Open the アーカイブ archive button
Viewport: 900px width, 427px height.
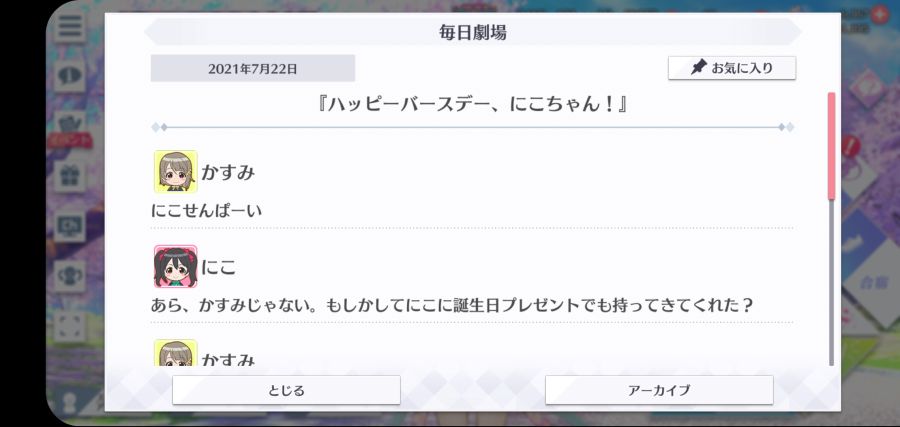click(x=659, y=390)
